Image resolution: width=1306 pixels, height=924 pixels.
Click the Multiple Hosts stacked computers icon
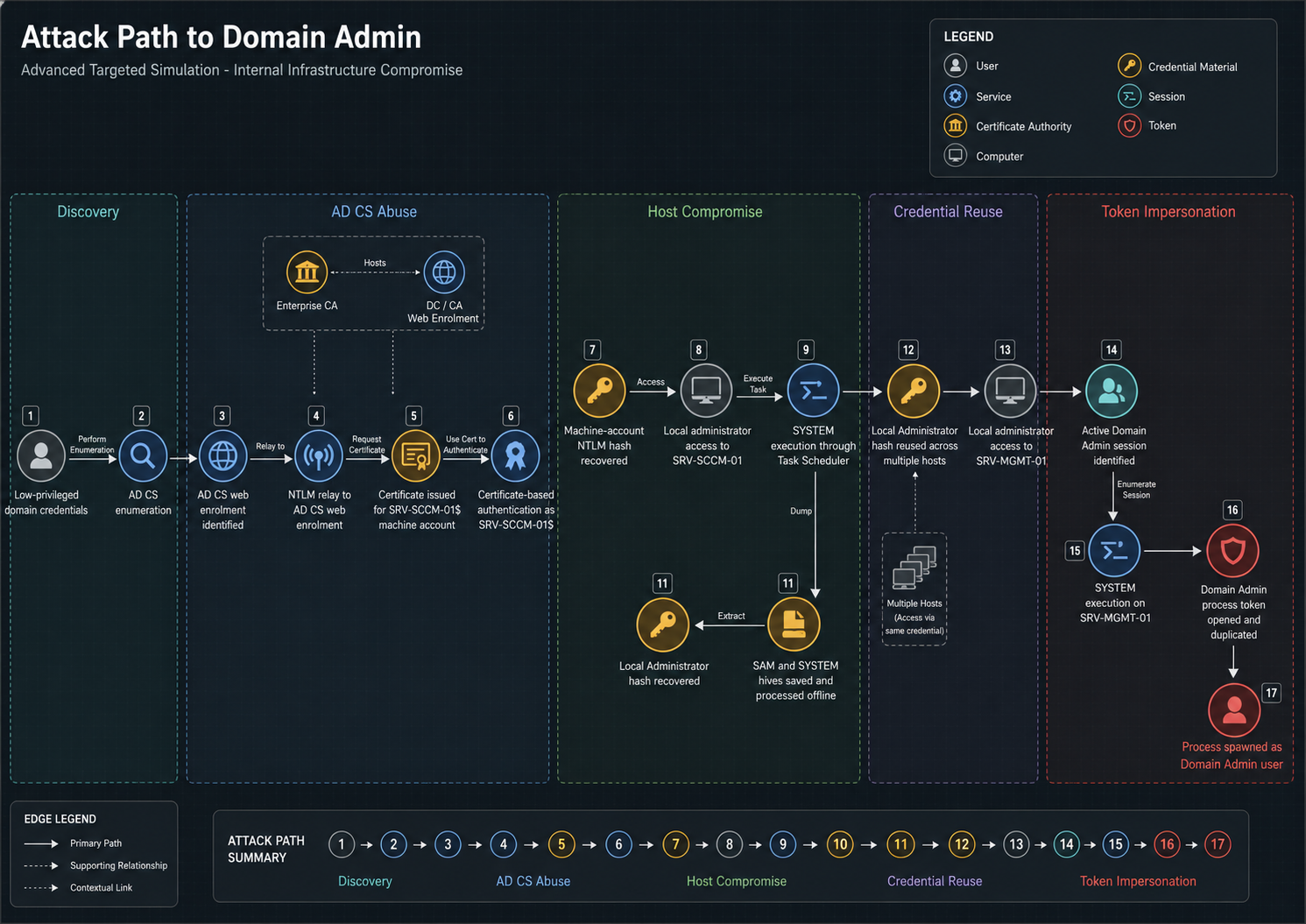(x=914, y=568)
